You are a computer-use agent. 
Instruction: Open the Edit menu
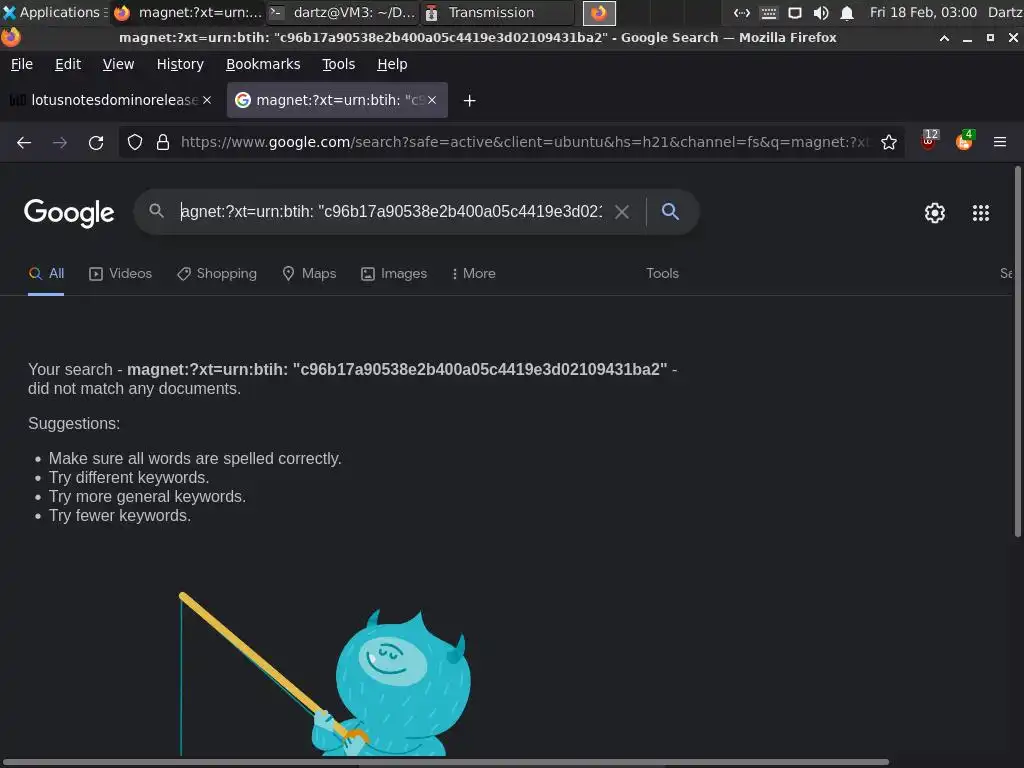68,64
